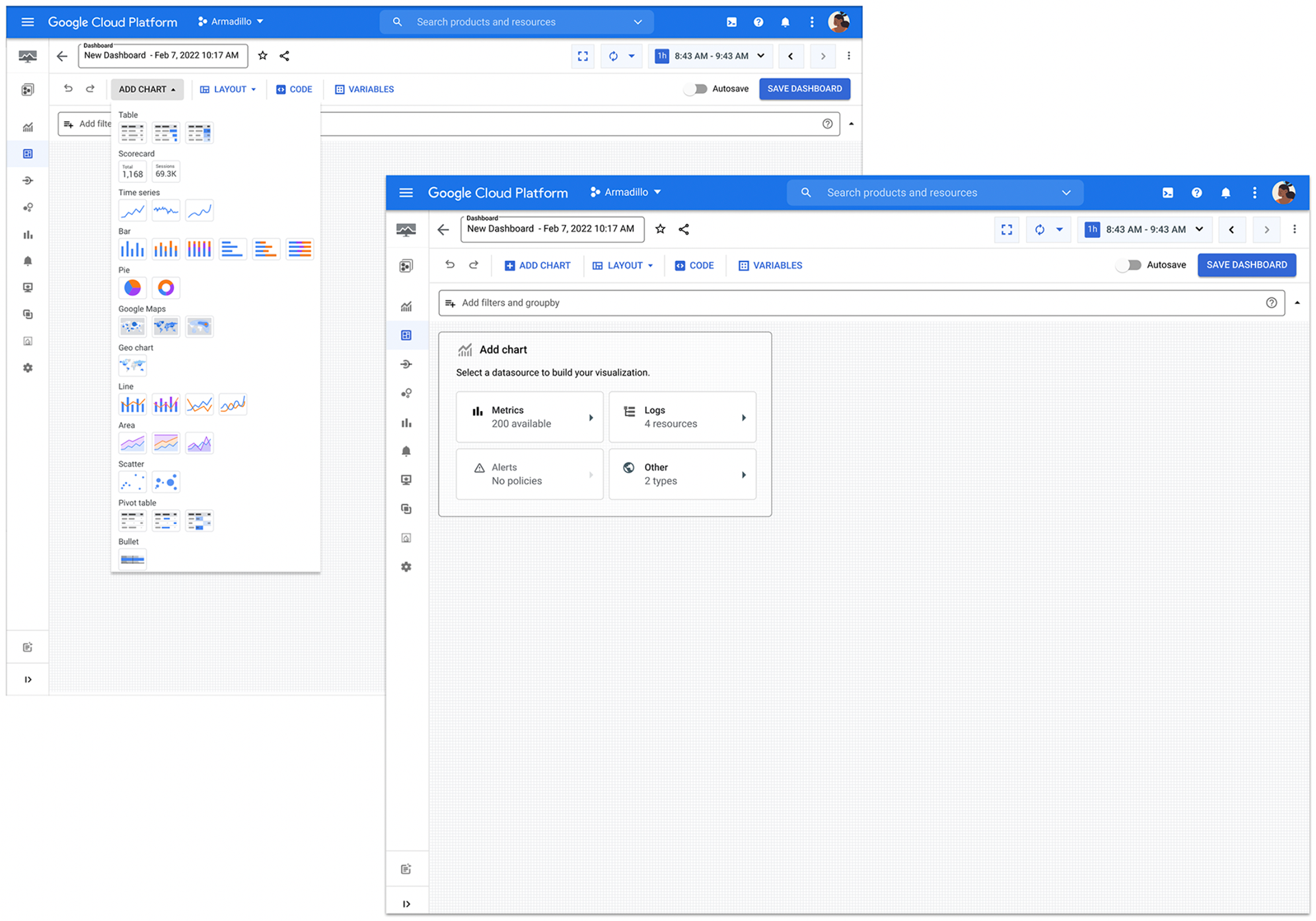Choose Logs 4 resources datasource

[x=683, y=417]
